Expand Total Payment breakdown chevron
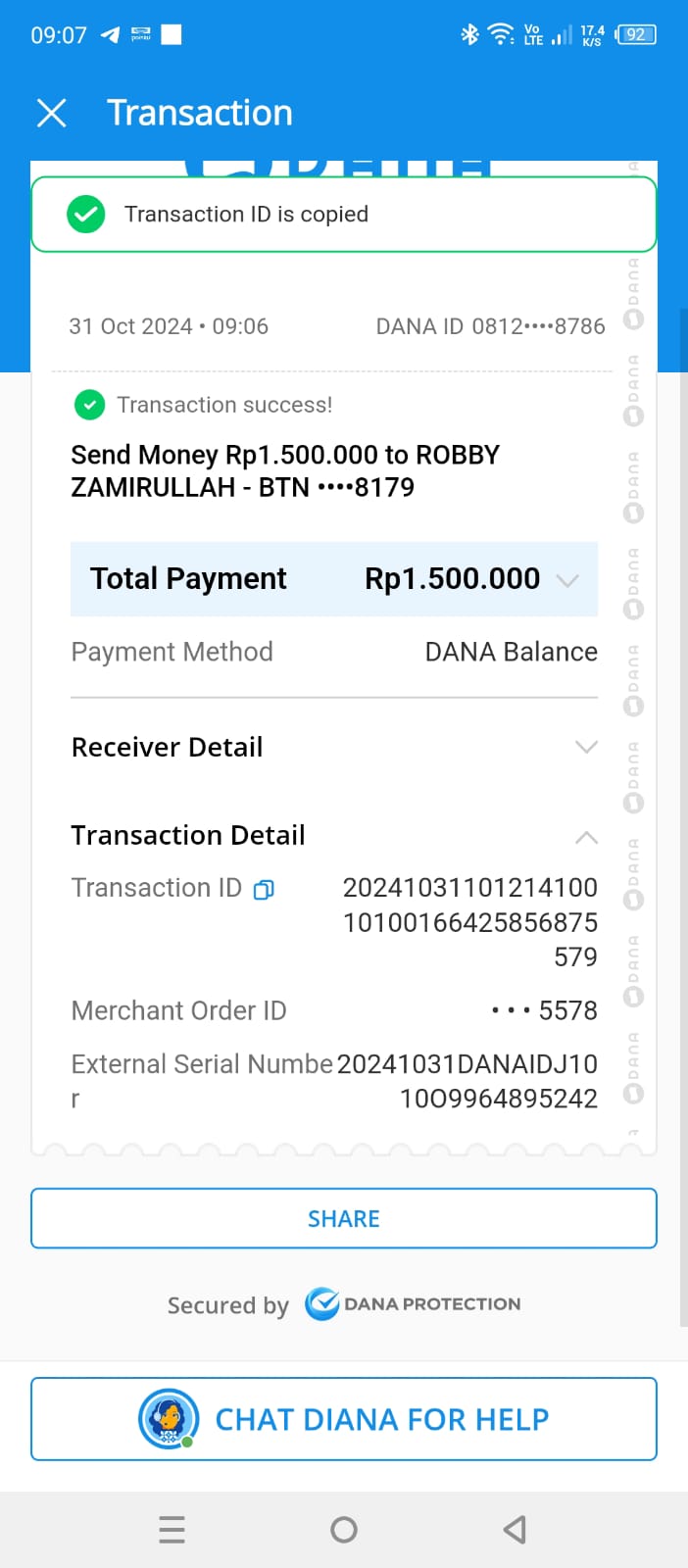Viewport: 688px width, 1568px height. tap(567, 580)
